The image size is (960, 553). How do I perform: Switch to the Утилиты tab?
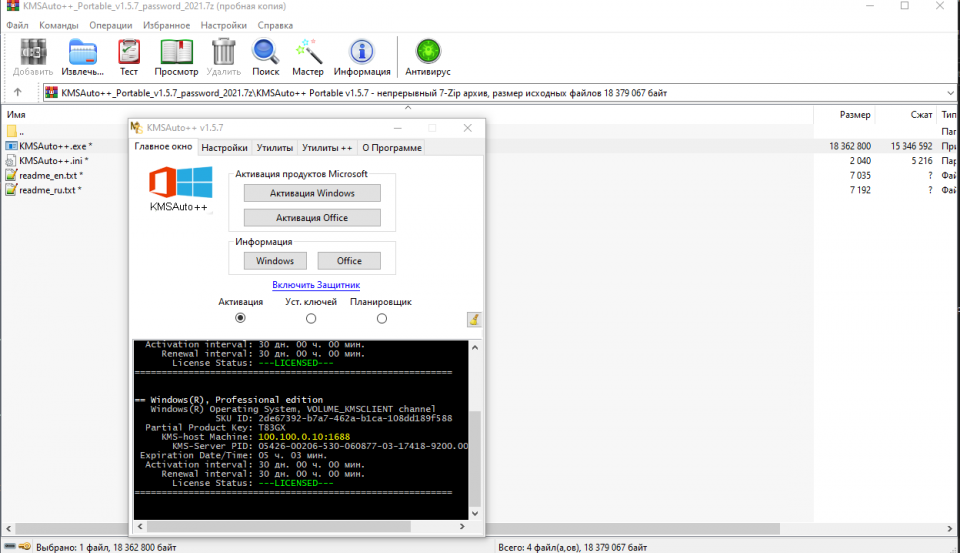click(274, 148)
